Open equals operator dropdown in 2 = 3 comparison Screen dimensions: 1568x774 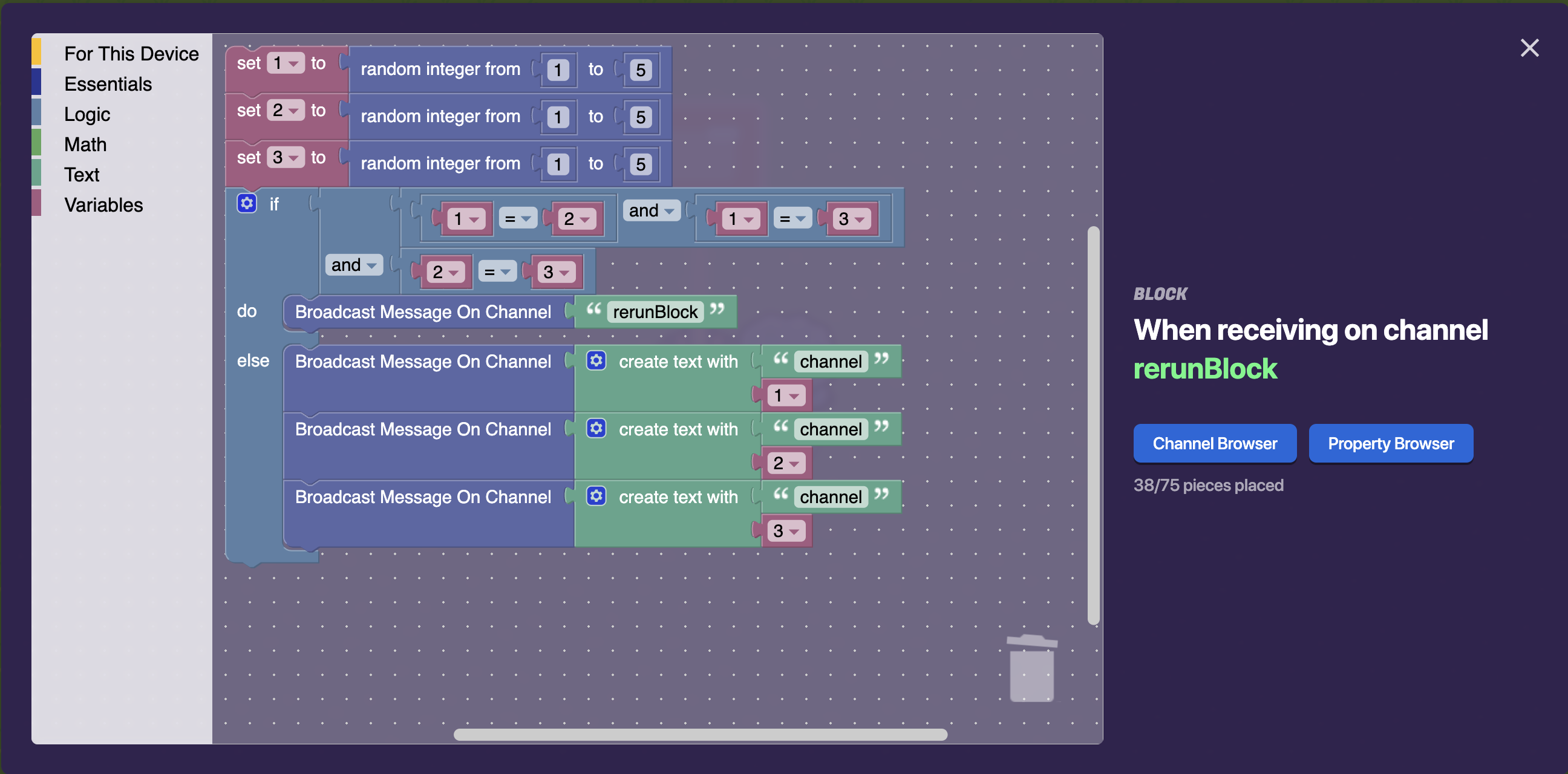(497, 272)
